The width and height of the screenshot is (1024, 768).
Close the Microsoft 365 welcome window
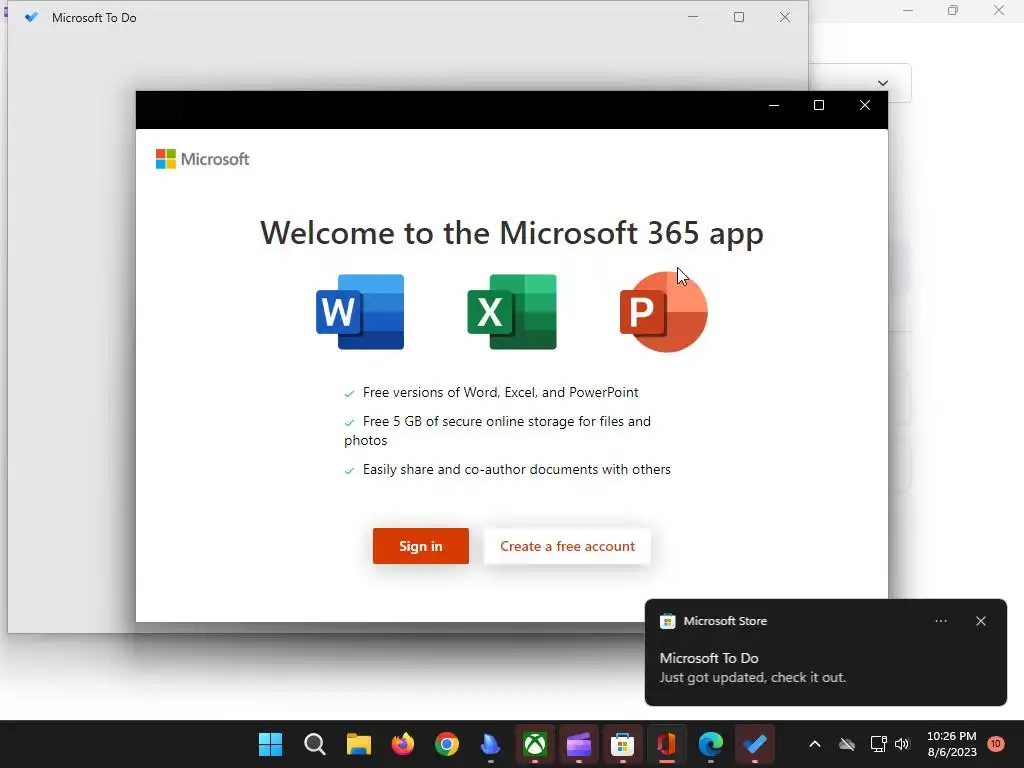click(865, 105)
